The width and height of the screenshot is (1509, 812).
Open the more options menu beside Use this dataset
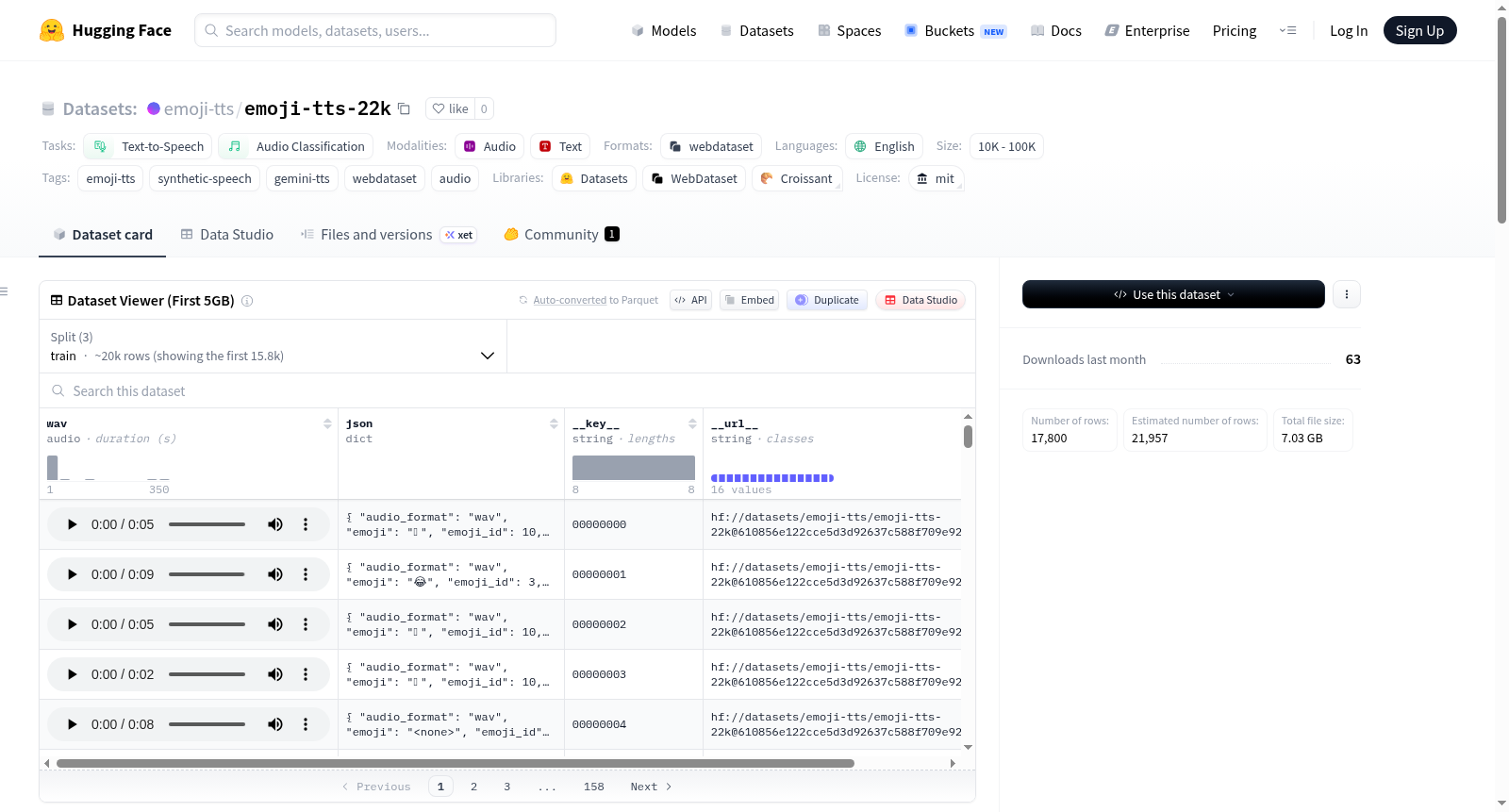point(1347,294)
